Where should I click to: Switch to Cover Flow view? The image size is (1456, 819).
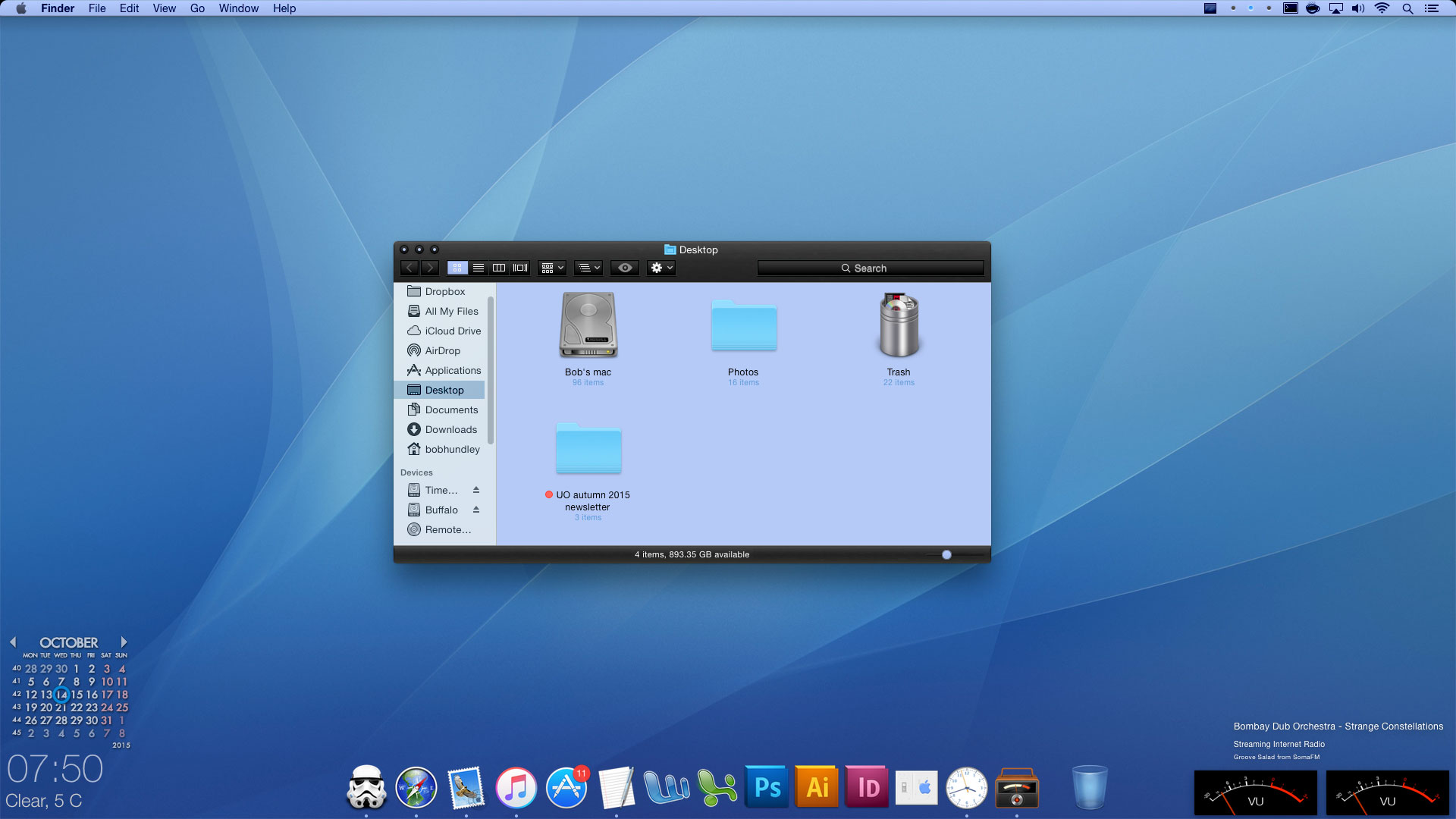[x=520, y=268]
